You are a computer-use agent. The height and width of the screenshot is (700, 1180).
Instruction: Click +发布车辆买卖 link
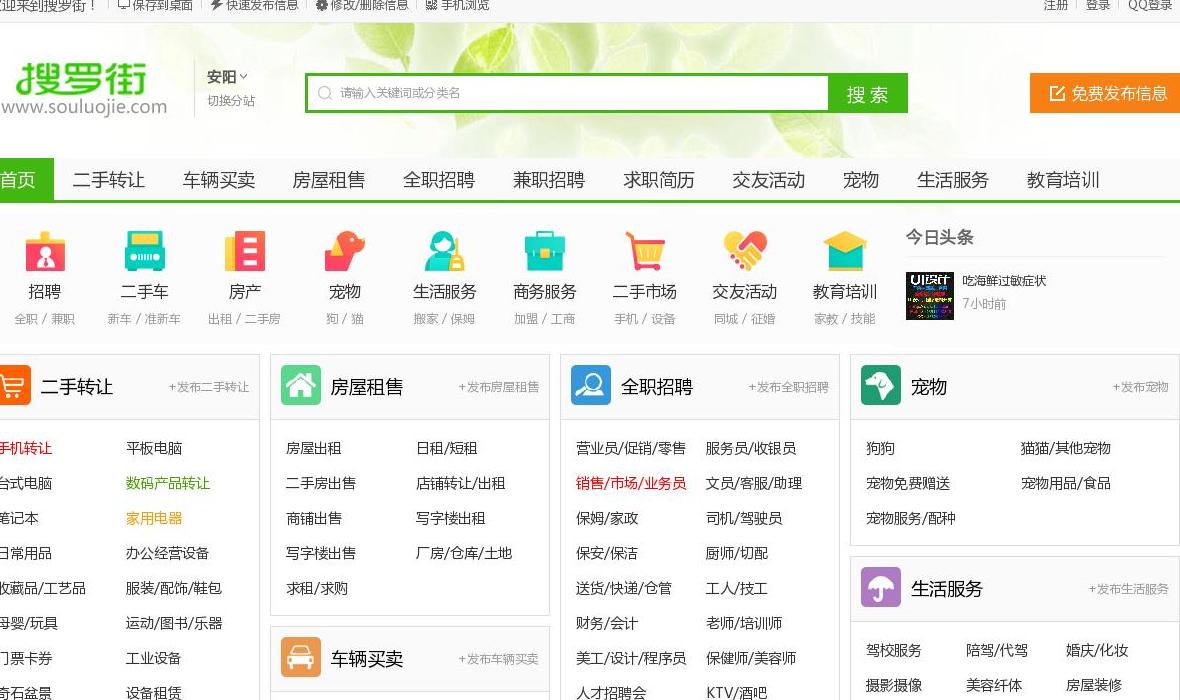coord(498,659)
